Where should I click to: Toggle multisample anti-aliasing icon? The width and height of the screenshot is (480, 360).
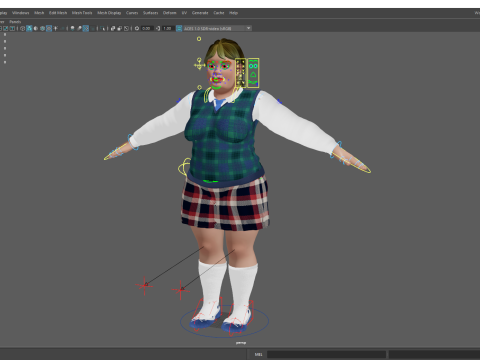click(x=86, y=28)
